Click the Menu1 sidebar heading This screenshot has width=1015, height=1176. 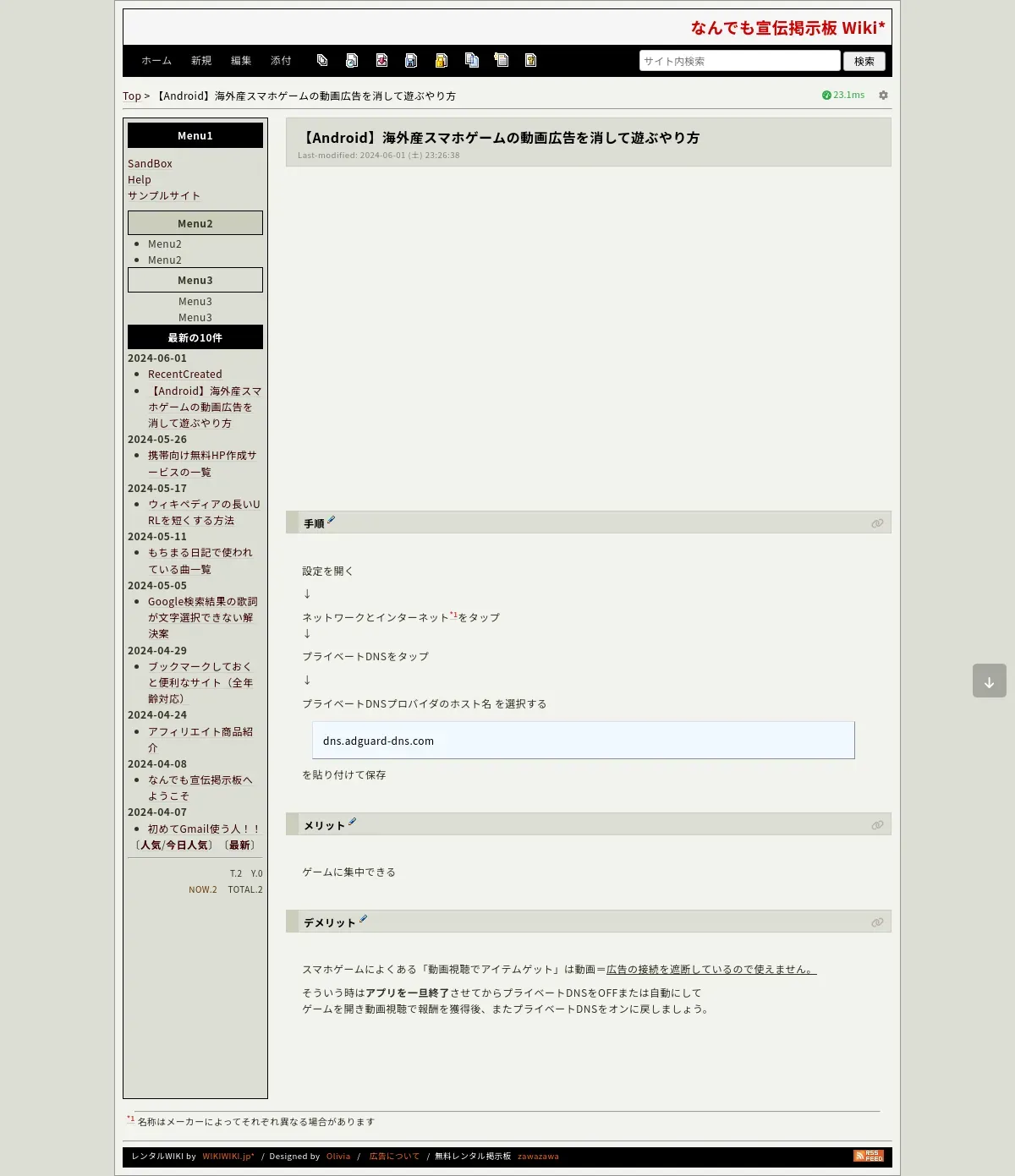(x=195, y=135)
